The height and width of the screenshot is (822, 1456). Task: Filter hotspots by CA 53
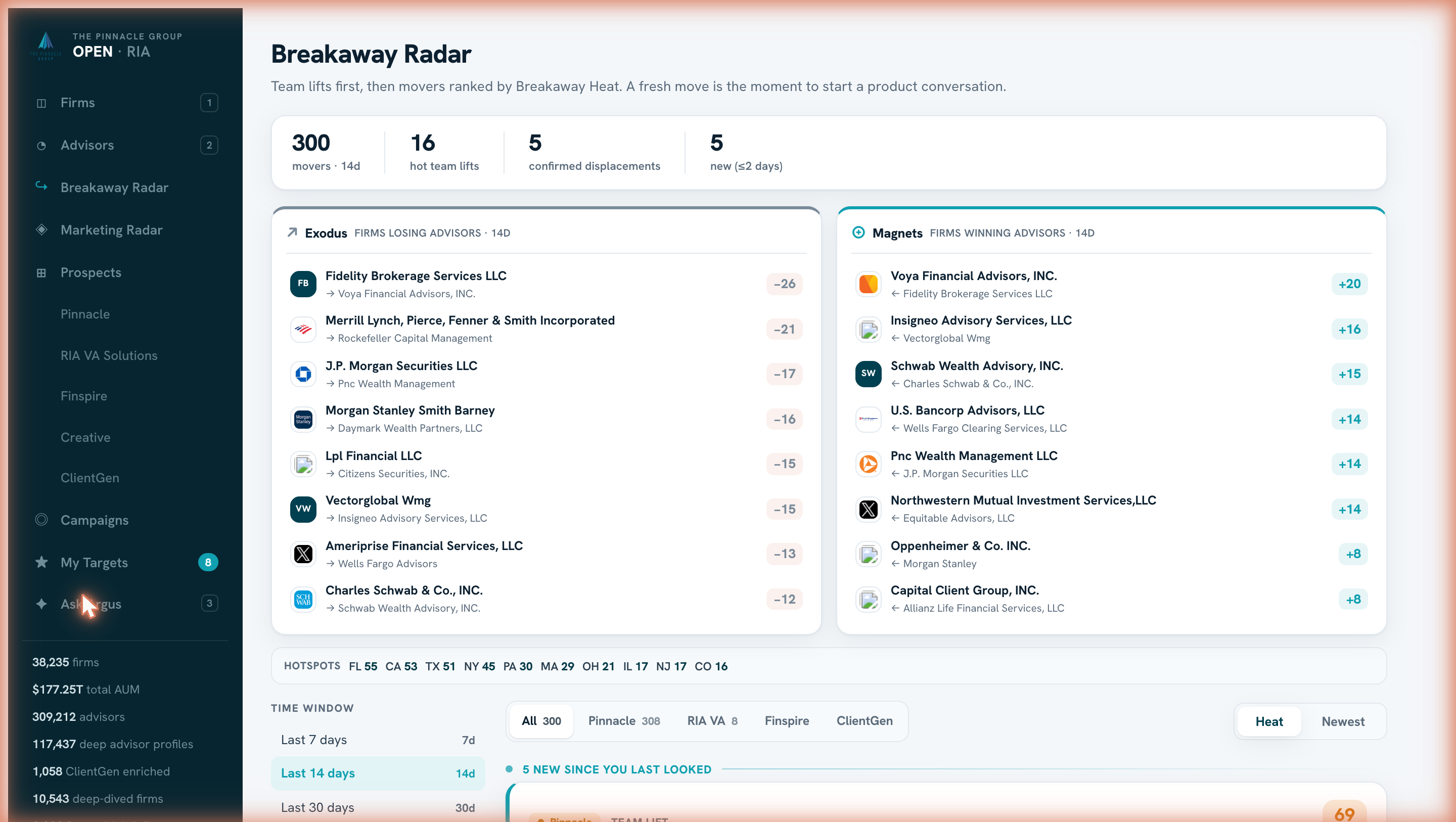[x=401, y=666]
